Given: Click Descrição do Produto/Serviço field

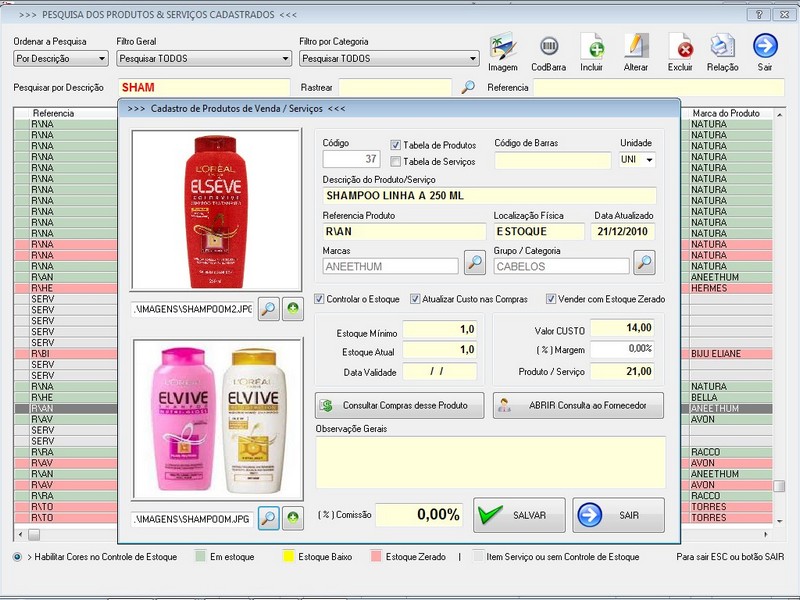Looking at the screenshot, I should pos(489,195).
